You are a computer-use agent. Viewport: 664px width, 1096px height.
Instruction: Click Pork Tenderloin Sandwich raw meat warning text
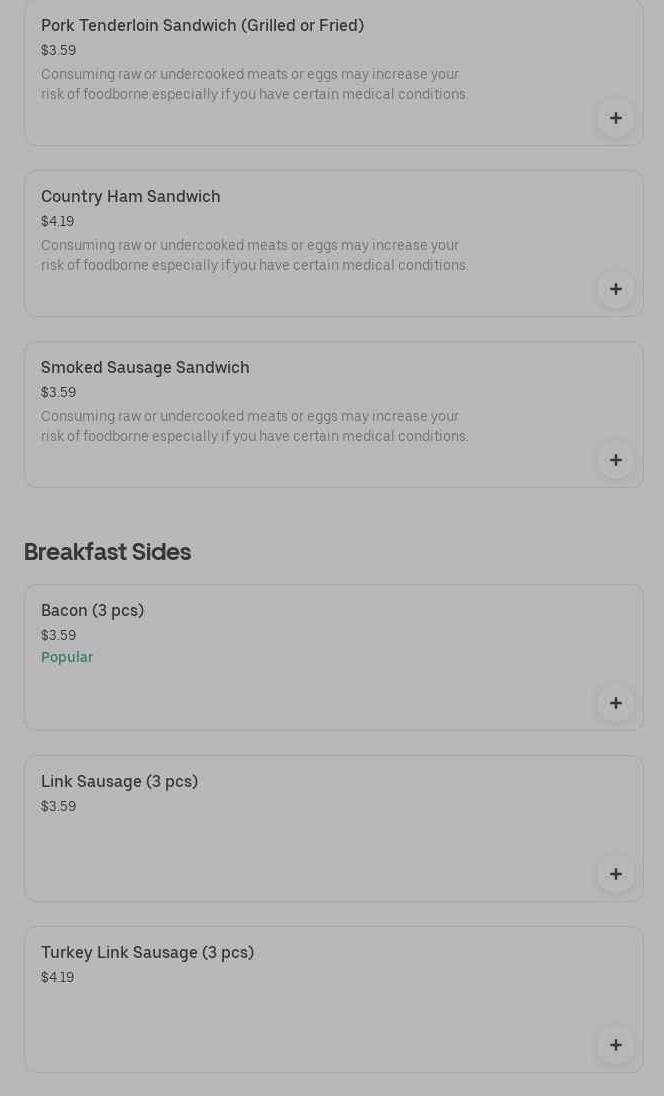(x=254, y=84)
